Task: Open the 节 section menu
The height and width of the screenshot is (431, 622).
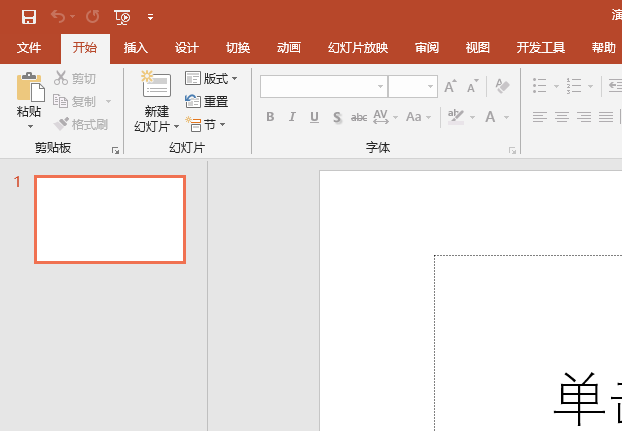Action: coord(205,125)
